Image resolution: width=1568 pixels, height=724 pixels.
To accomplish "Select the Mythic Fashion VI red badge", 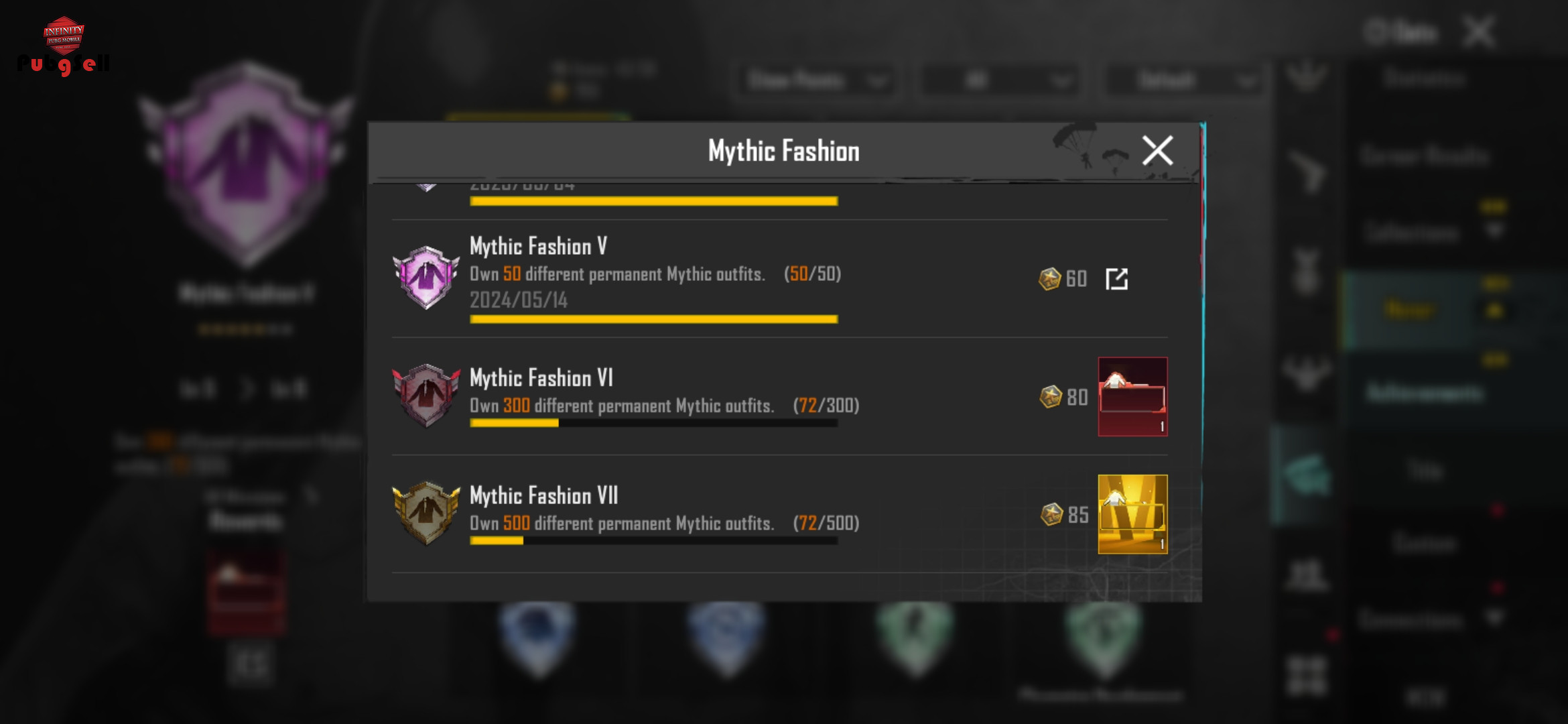I will [x=426, y=396].
